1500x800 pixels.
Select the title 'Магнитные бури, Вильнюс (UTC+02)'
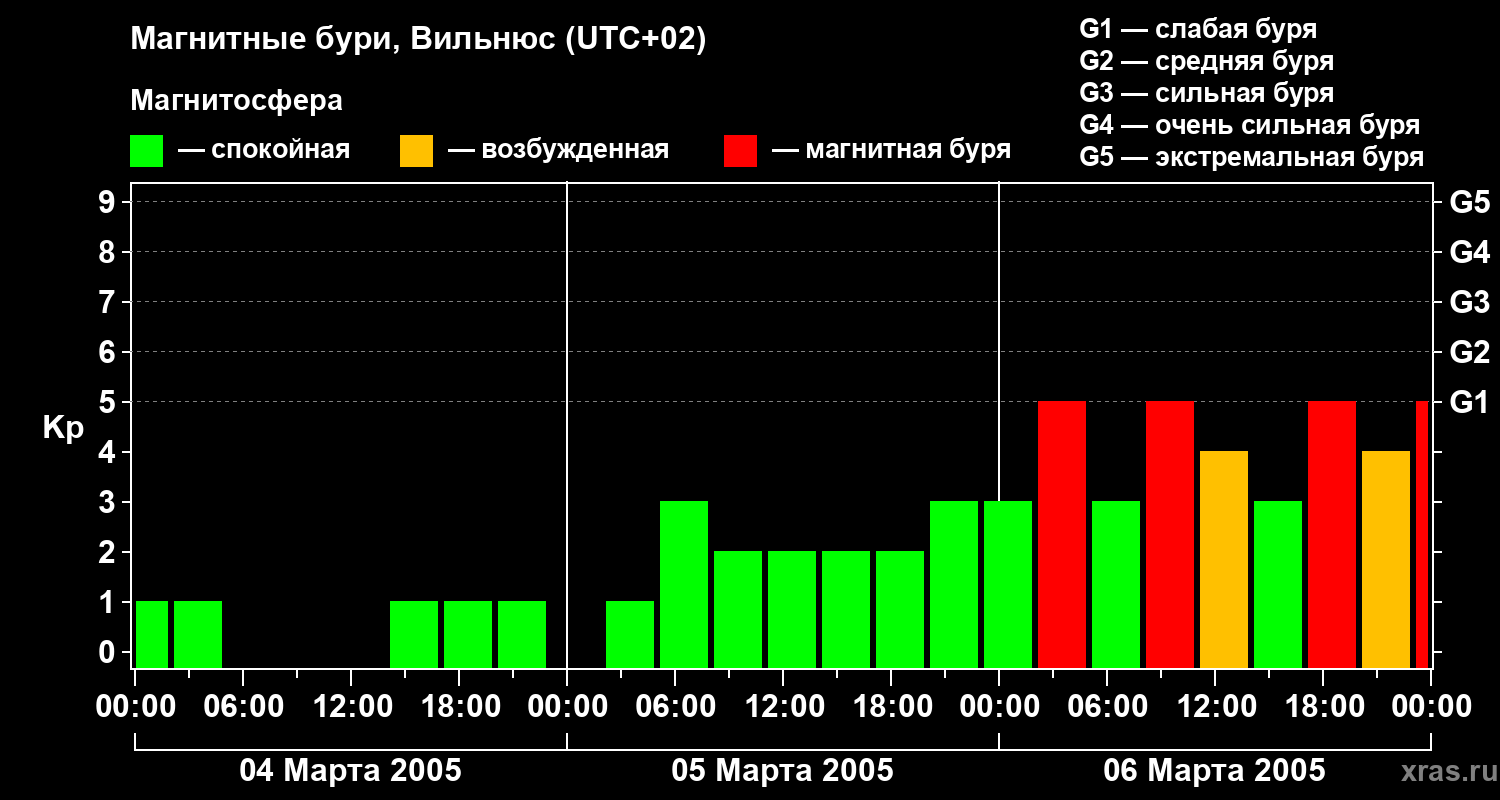(418, 40)
